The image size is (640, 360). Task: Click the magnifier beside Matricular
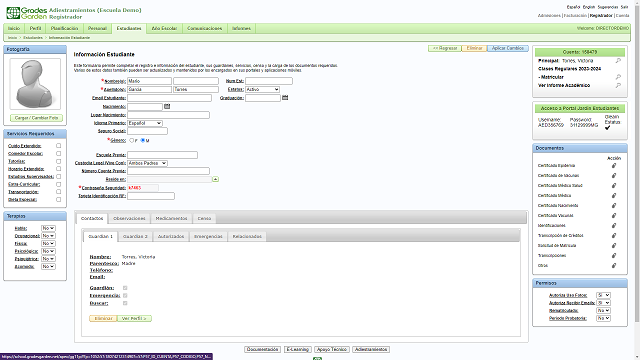pos(618,77)
